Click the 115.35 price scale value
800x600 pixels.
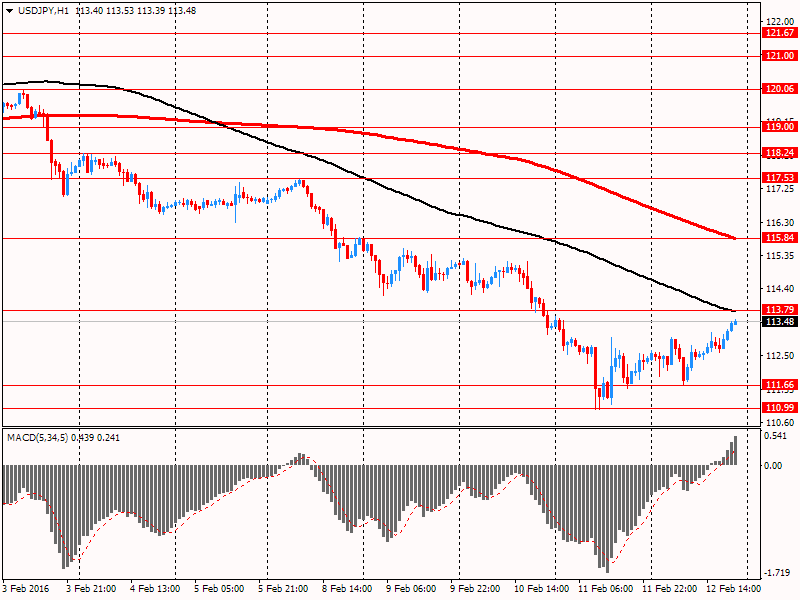pyautogui.click(x=780, y=256)
